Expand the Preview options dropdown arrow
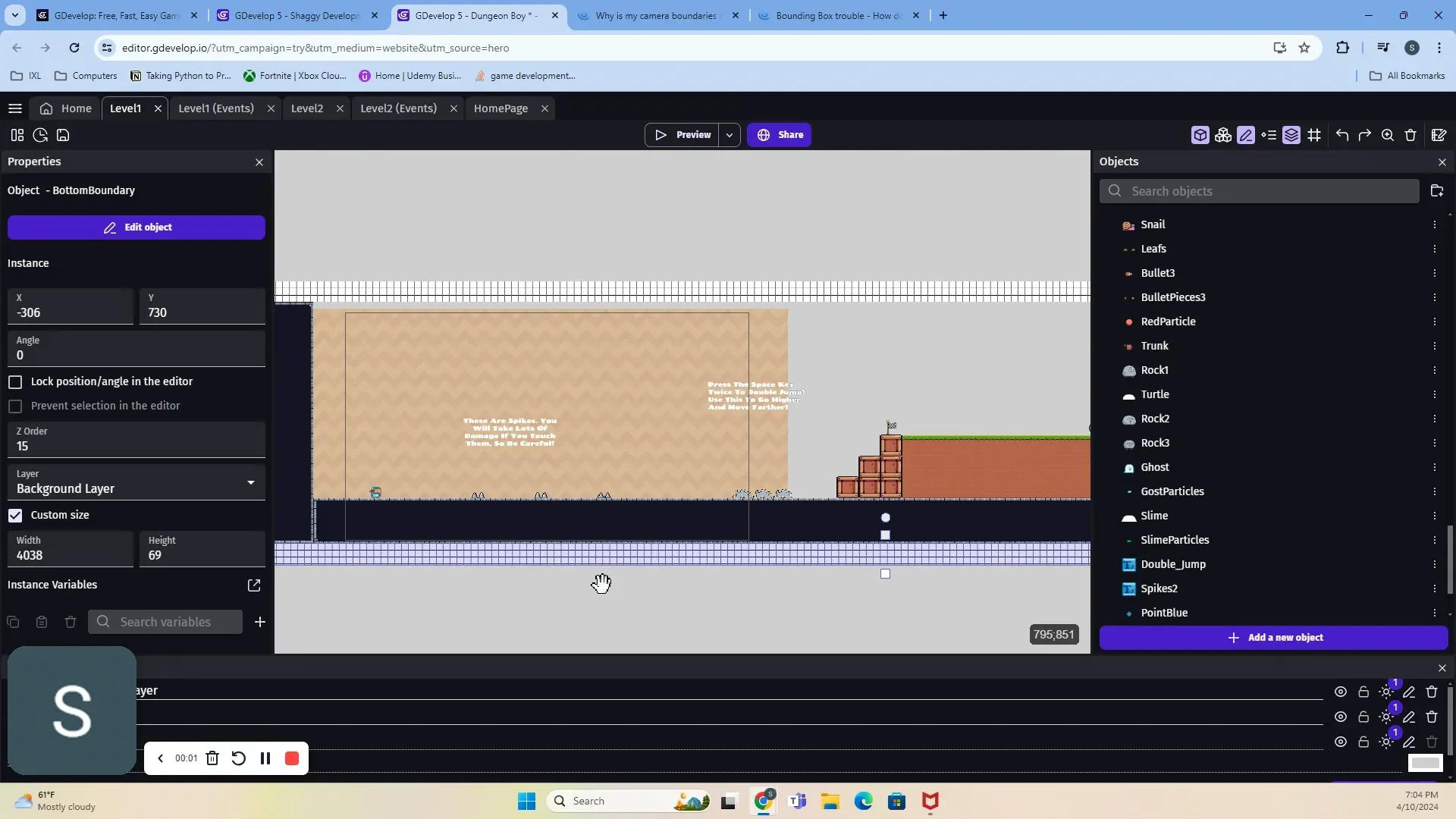The width and height of the screenshot is (1456, 819). (729, 135)
